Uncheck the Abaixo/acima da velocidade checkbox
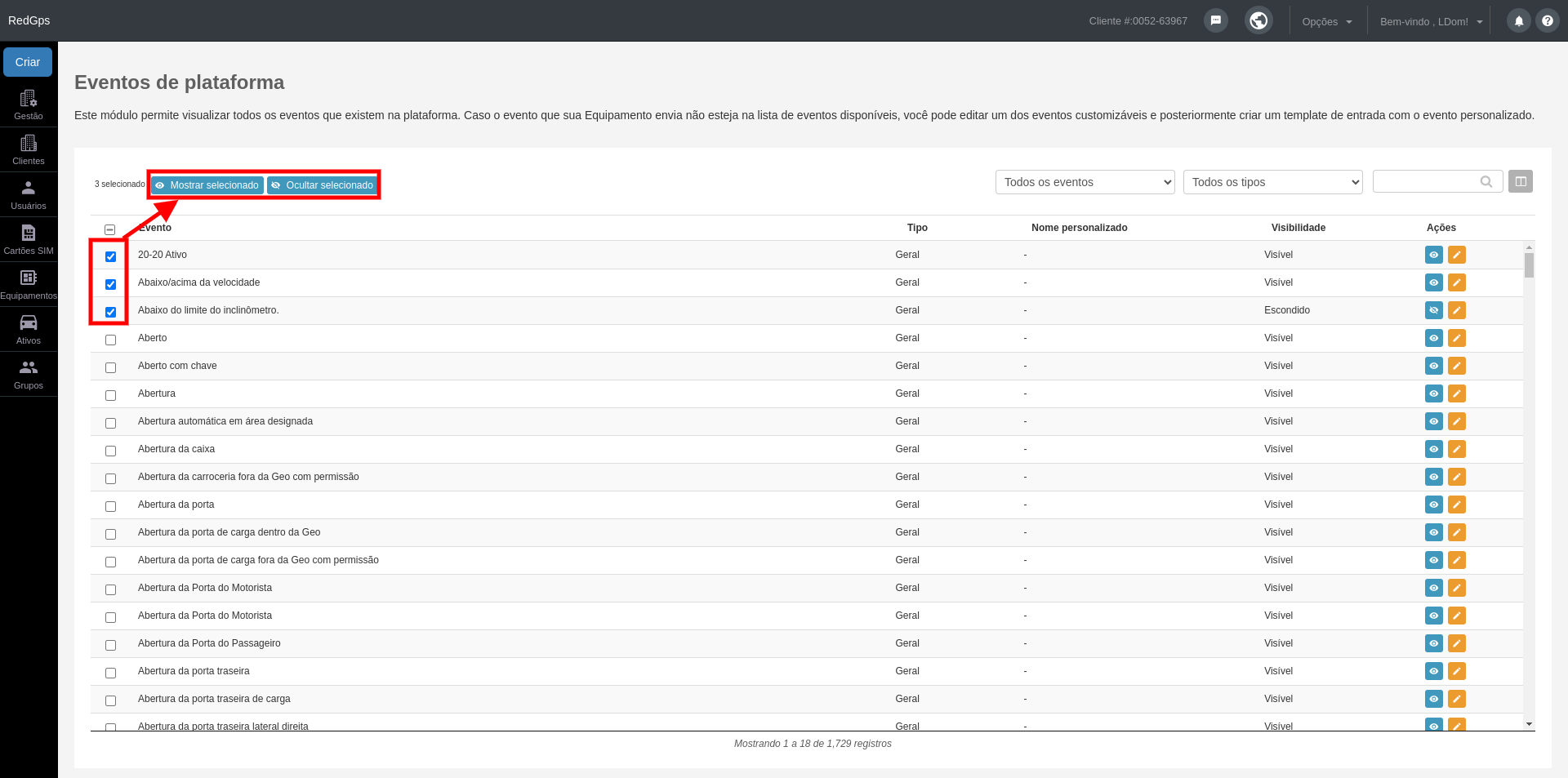The image size is (1568, 778). pos(110,284)
